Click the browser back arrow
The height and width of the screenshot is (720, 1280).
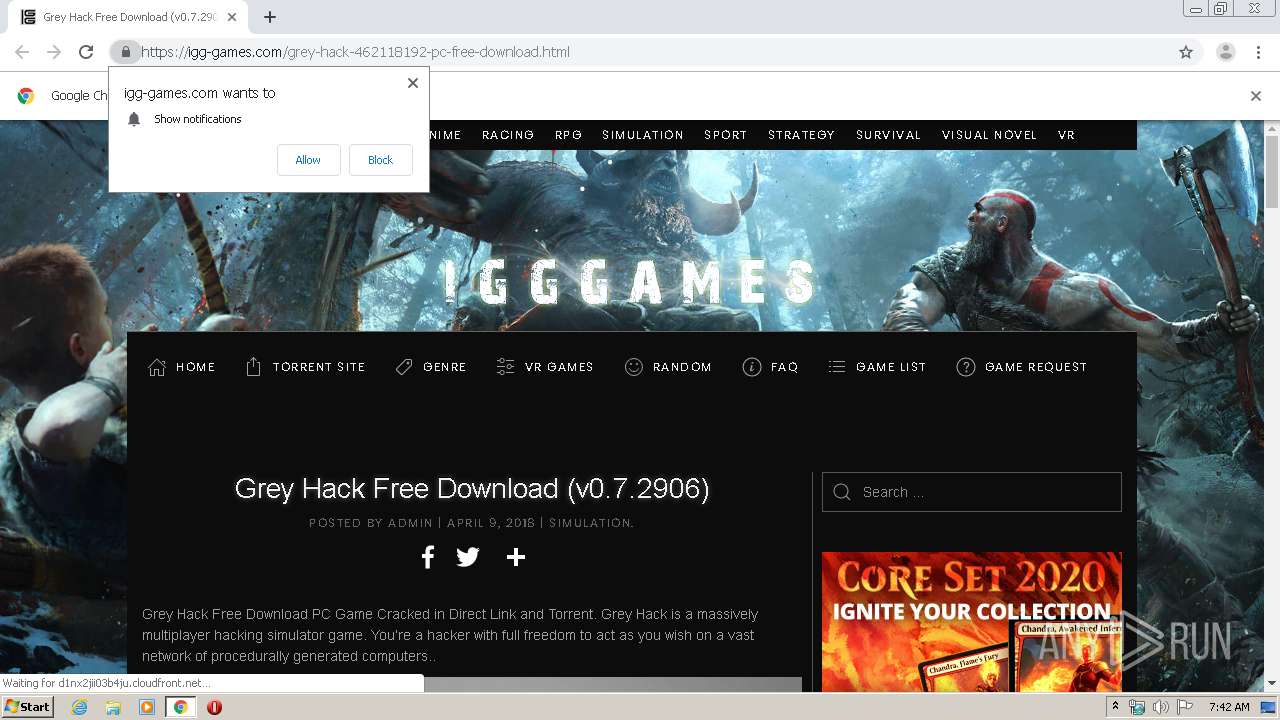pos(22,52)
